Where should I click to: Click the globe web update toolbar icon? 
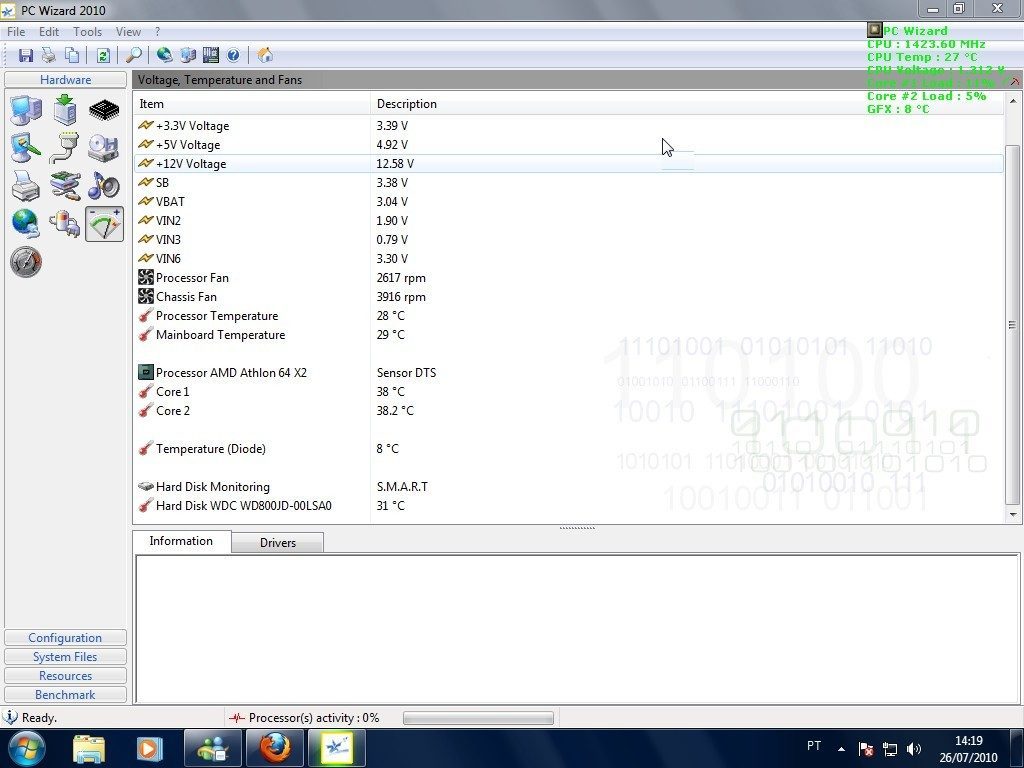click(x=165, y=56)
